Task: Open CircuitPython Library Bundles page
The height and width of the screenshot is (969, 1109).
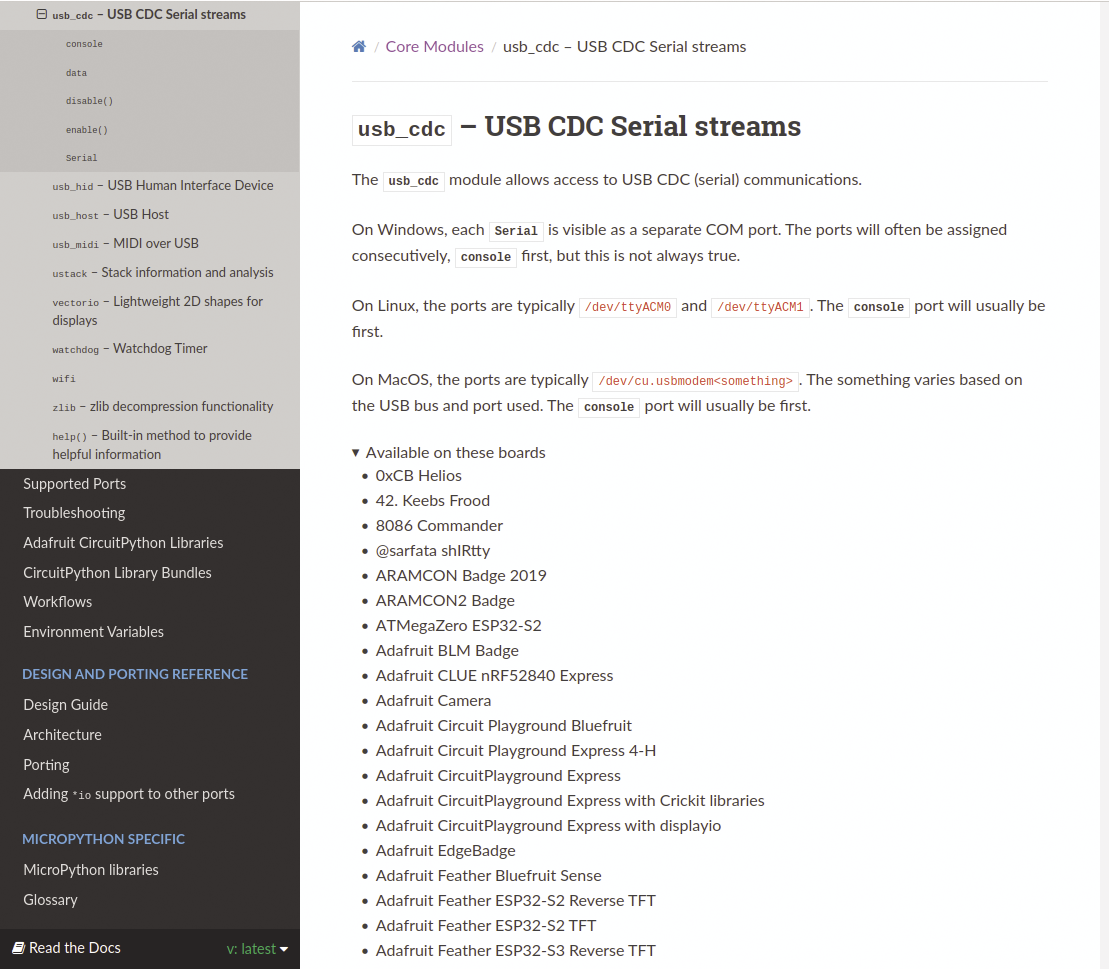Action: 117,573
